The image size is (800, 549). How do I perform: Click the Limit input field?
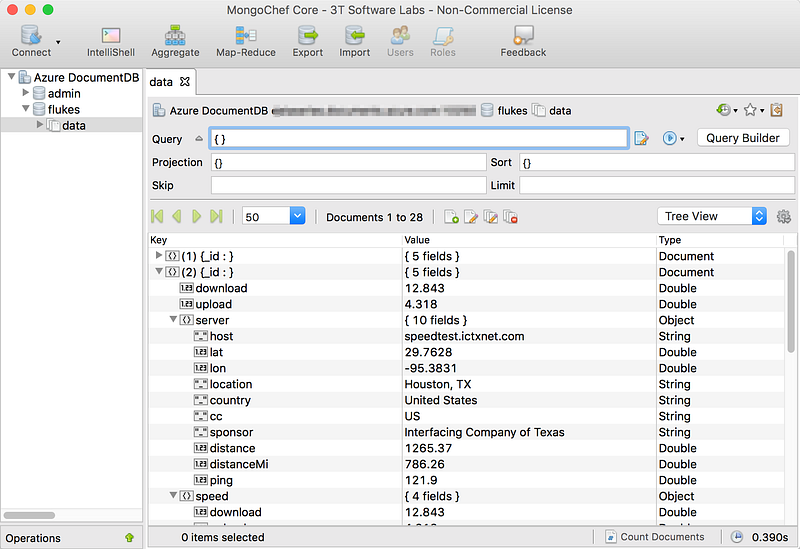(657, 185)
